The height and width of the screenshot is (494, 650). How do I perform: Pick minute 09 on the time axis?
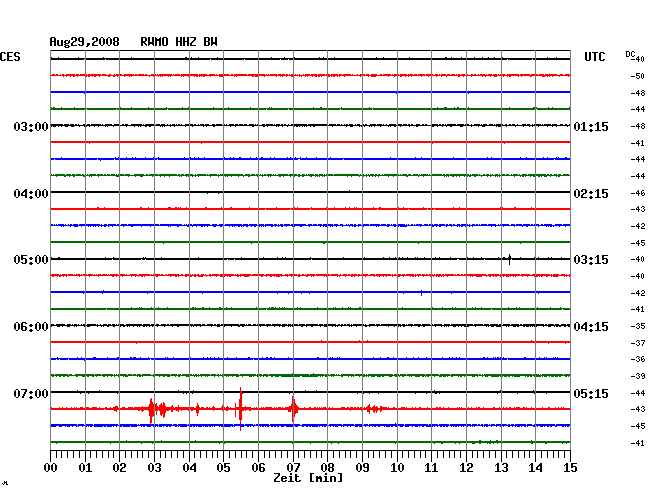click(x=362, y=468)
